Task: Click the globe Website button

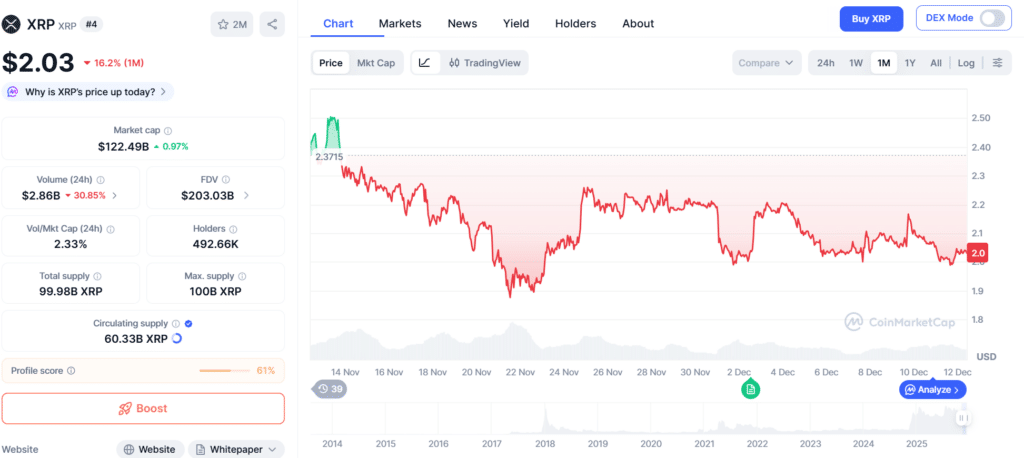Action: (150, 450)
